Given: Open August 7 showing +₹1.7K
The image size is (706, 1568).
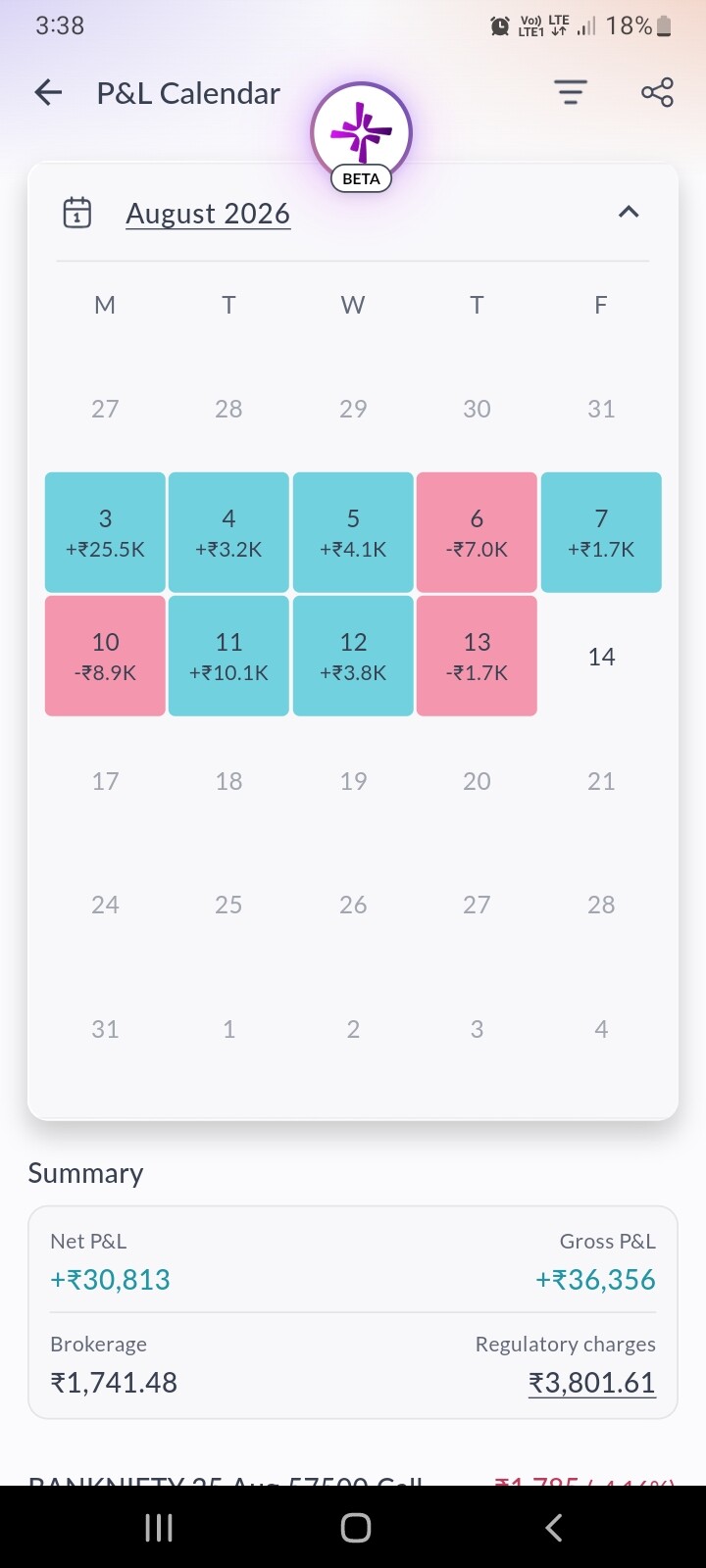Looking at the screenshot, I should point(601,532).
